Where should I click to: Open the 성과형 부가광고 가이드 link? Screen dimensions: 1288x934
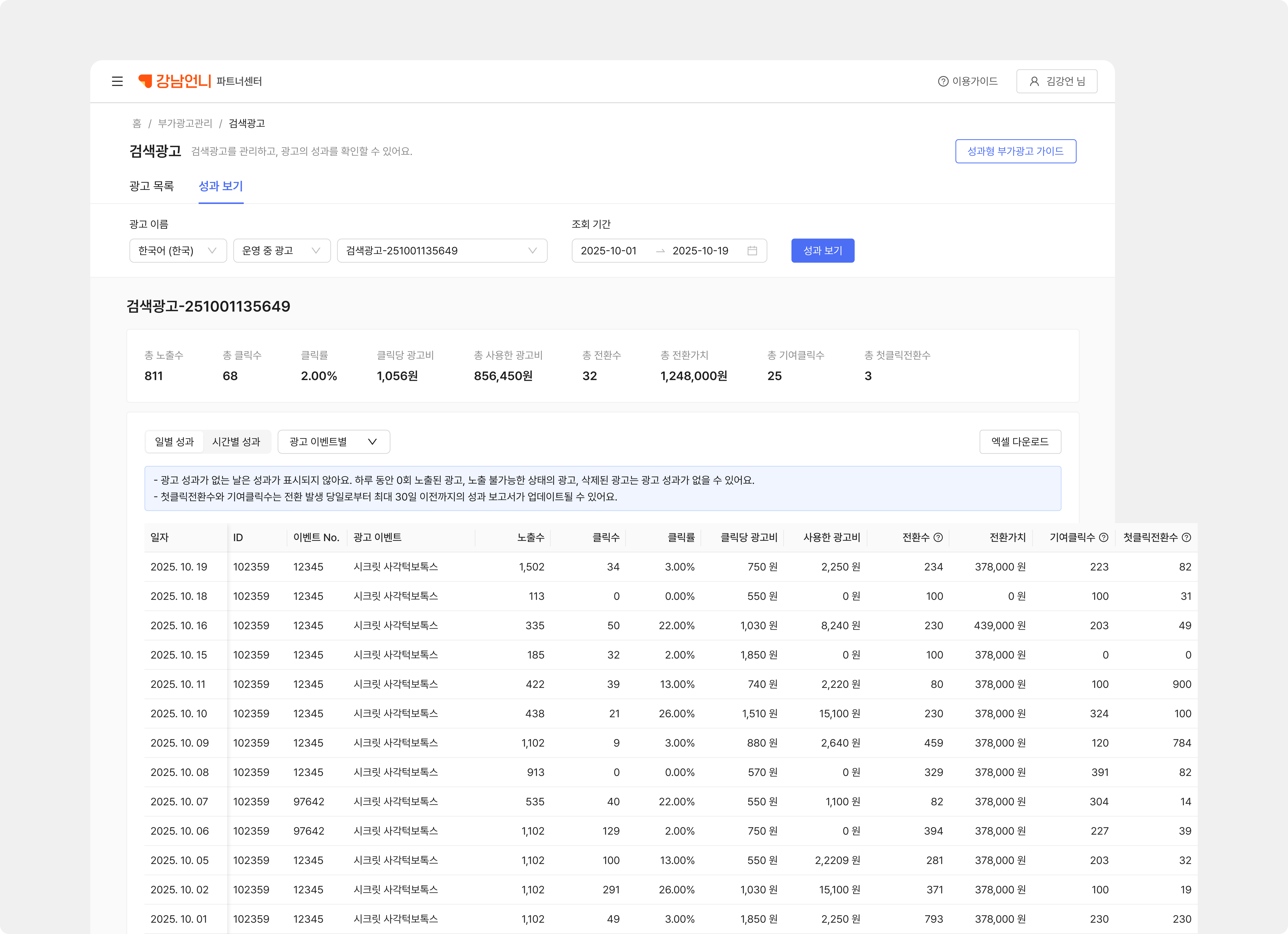(1015, 151)
